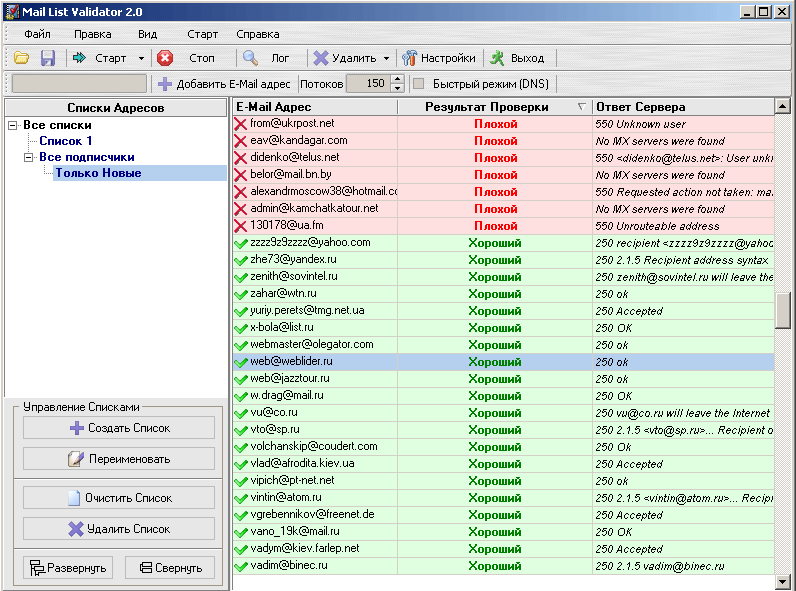Click red X icon for from@ukrpost.net
Image resolution: width=796 pixels, height=591 pixels.
click(241, 124)
